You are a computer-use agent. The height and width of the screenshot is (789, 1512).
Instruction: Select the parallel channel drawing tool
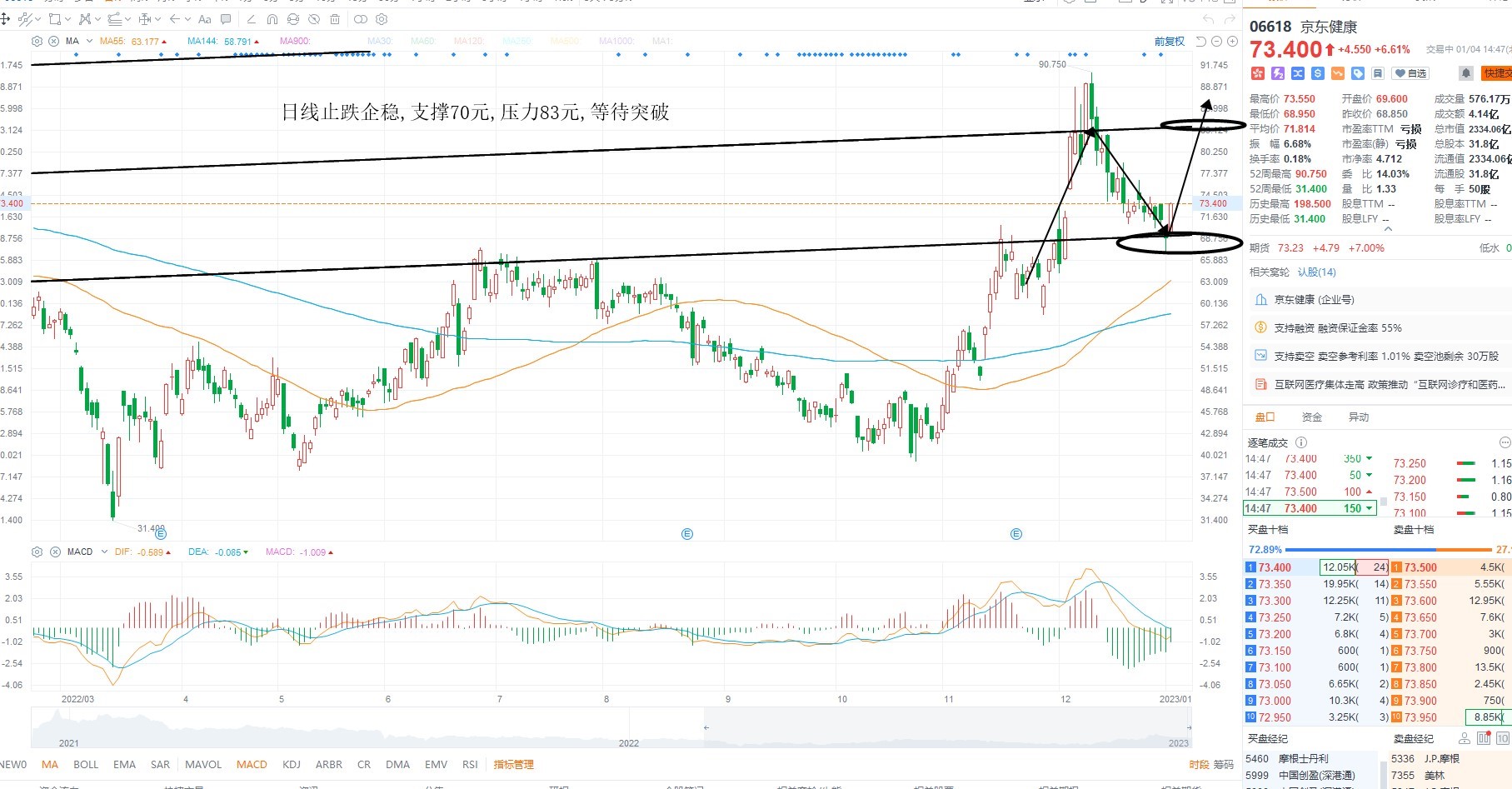[115, 19]
